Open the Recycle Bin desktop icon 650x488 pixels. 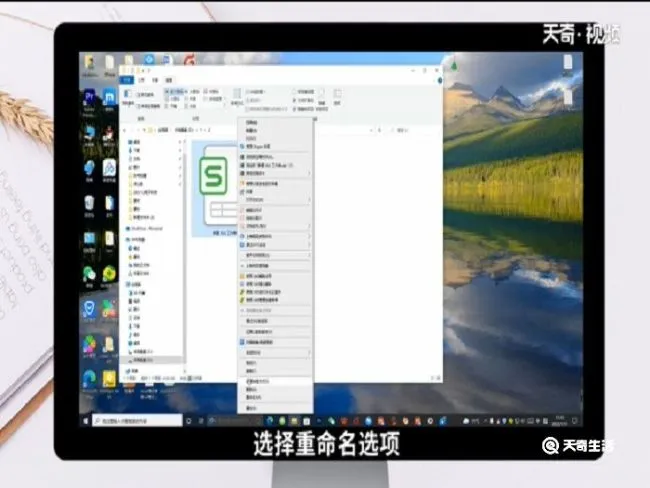pos(89,206)
